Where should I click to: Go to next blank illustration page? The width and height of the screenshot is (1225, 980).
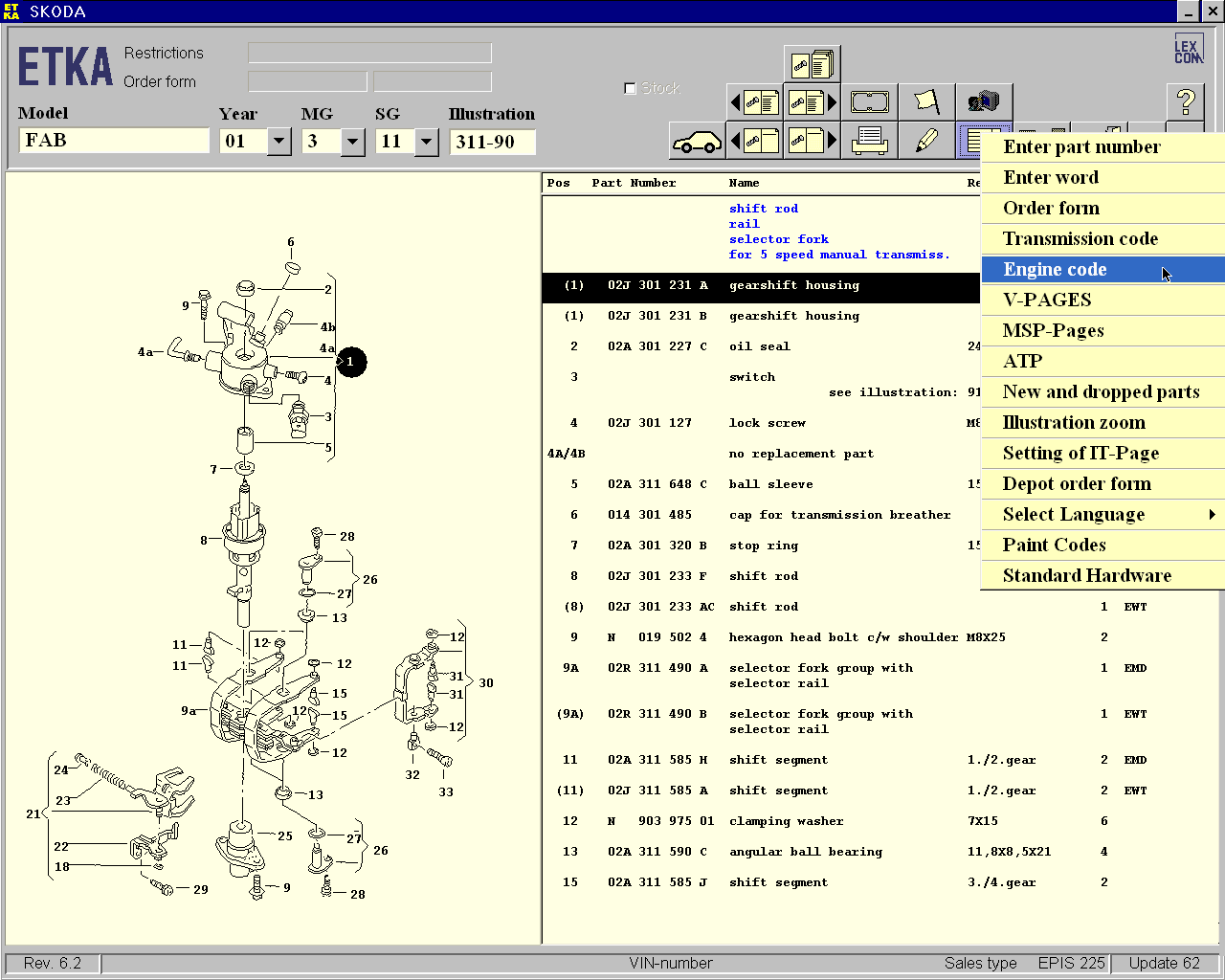click(813, 141)
